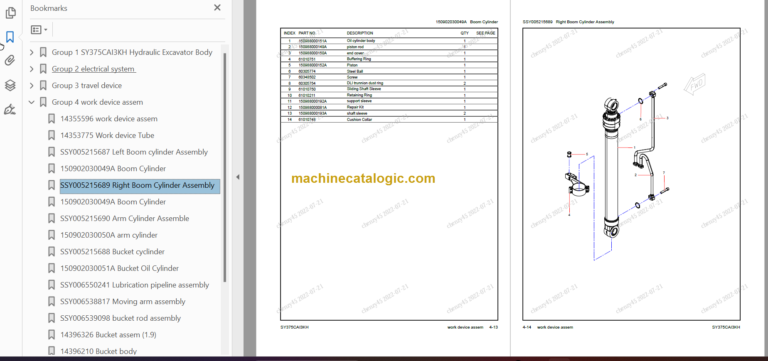Click the DESCRIPTION column header in parts table

click(360, 33)
